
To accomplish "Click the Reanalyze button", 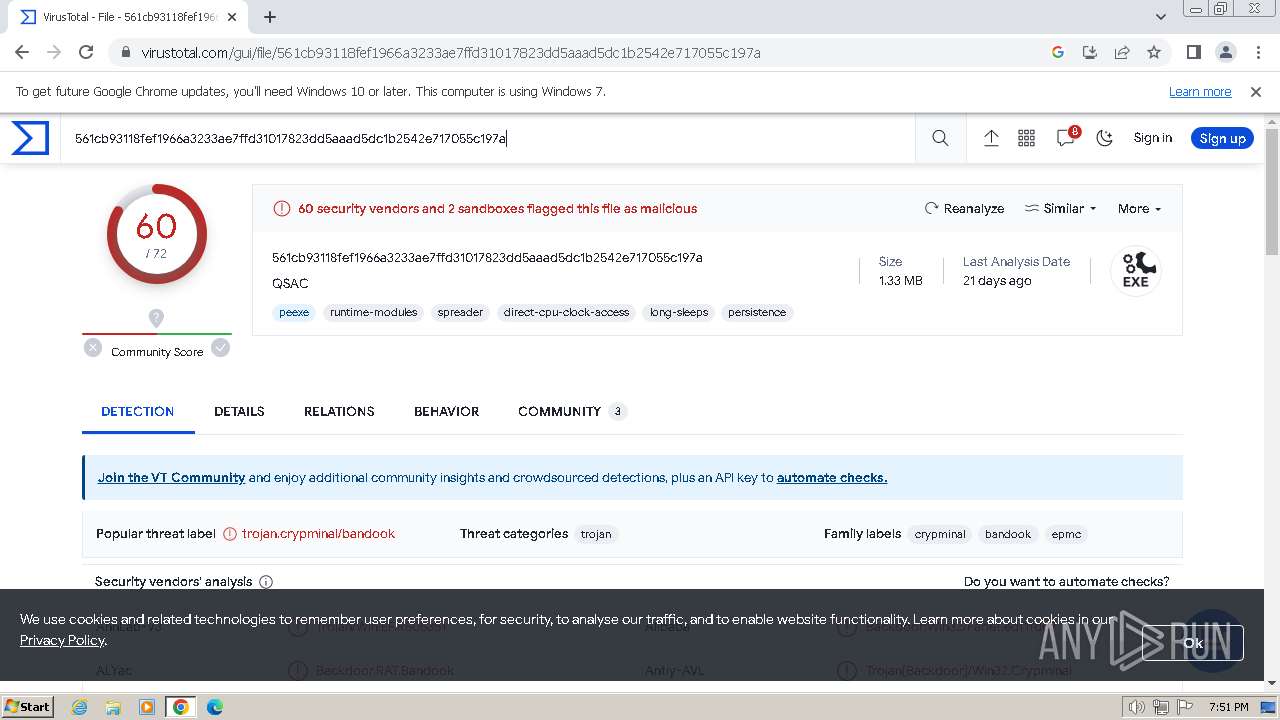I will pos(964,208).
